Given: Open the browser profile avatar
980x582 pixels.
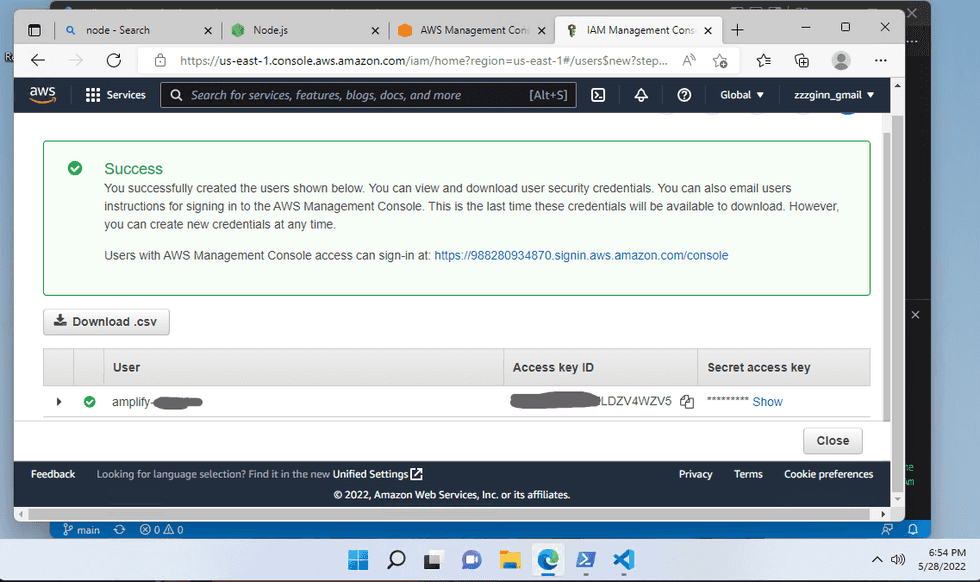Looking at the screenshot, I should tap(841, 61).
